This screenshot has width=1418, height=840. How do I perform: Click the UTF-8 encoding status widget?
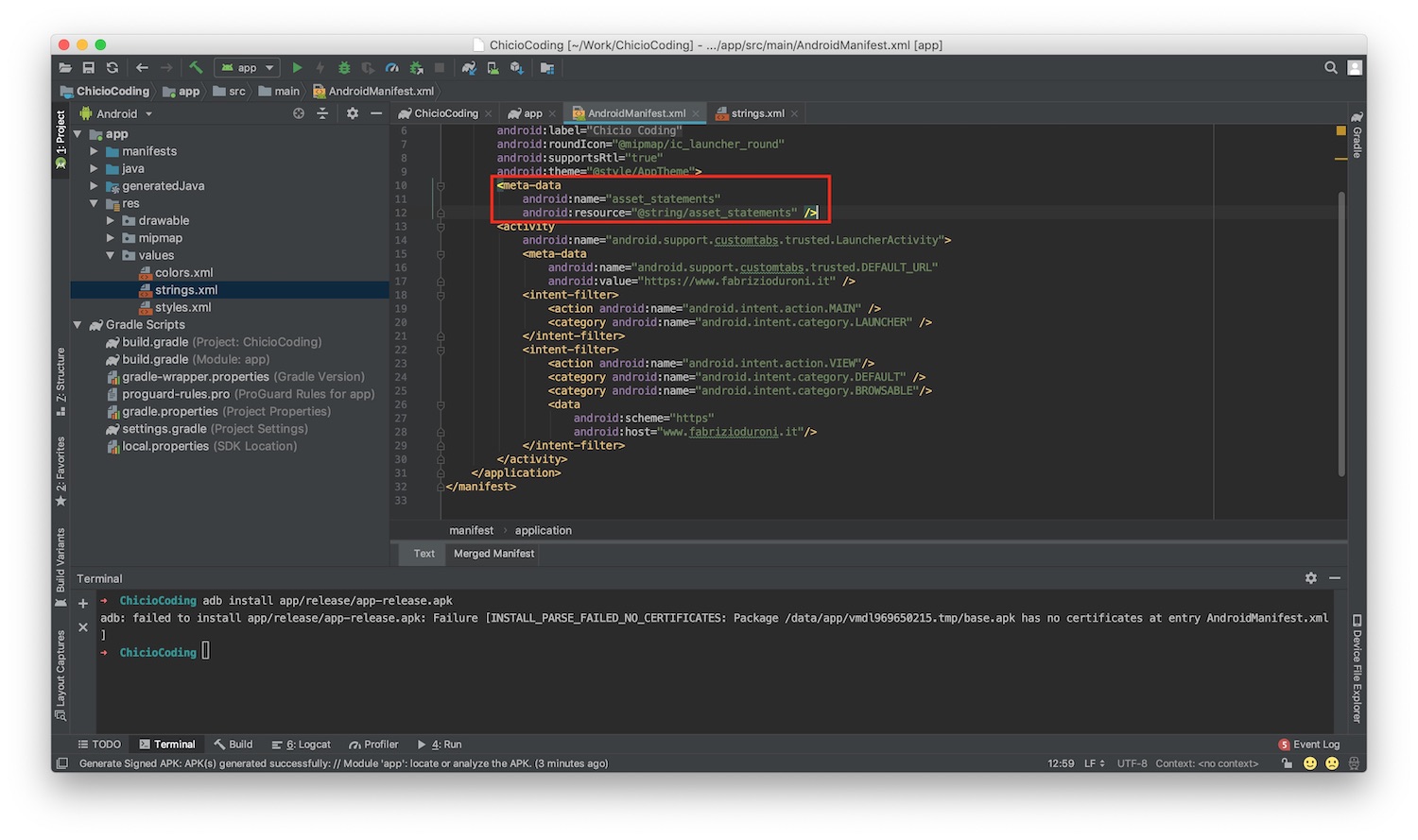coord(1132,763)
